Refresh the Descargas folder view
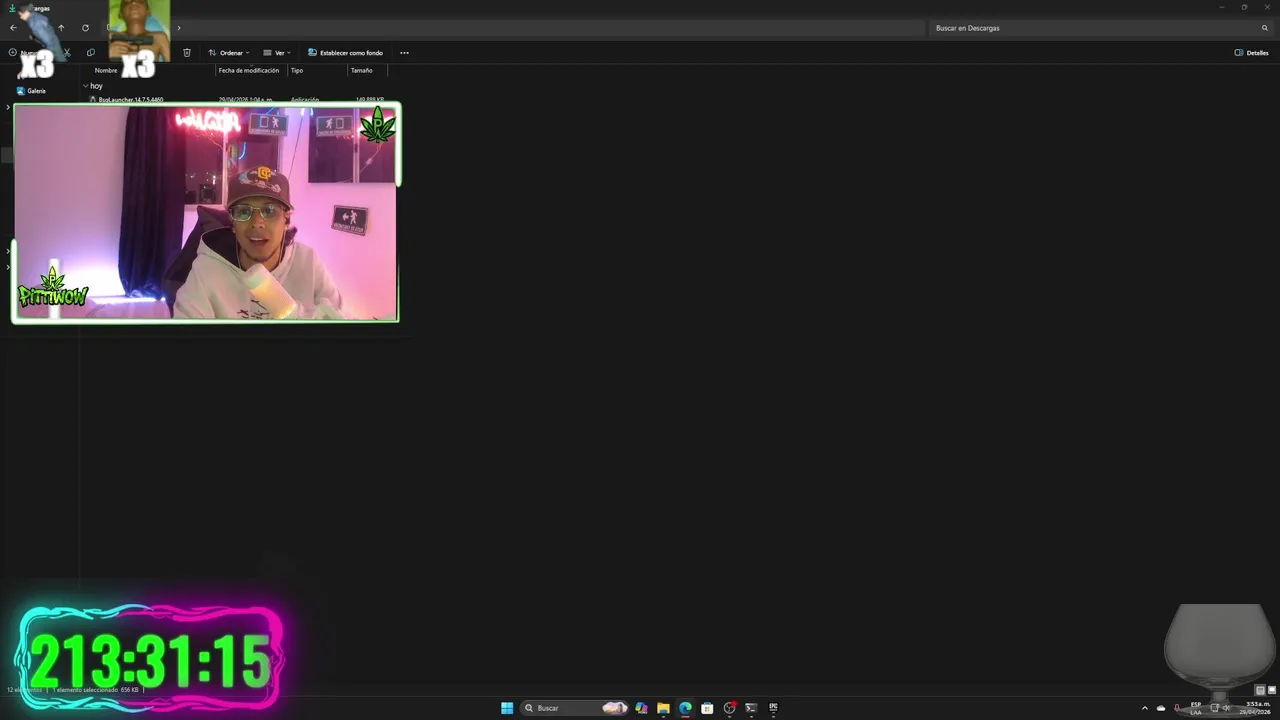The height and width of the screenshot is (720, 1280). (85, 28)
